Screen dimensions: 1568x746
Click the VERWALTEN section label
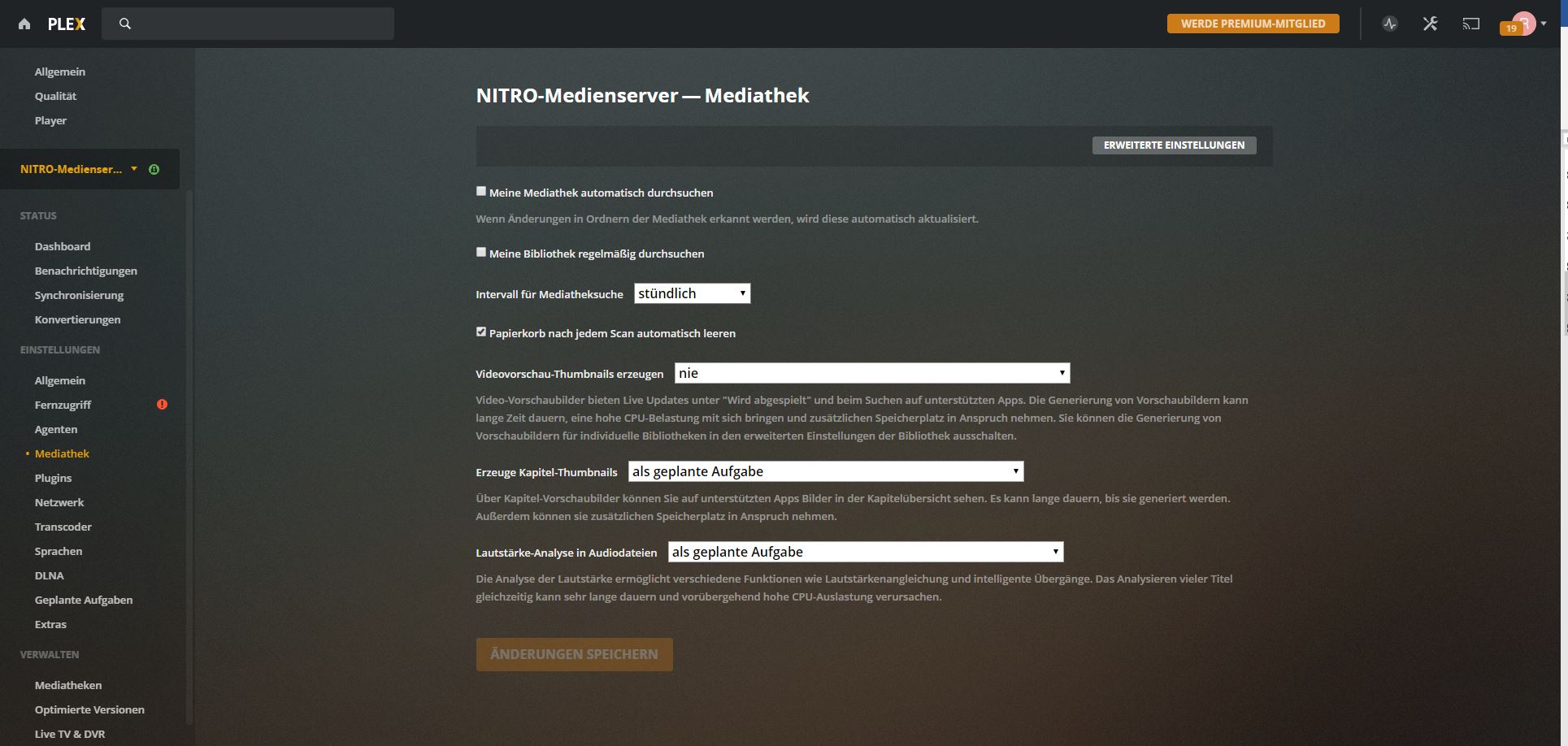click(50, 654)
